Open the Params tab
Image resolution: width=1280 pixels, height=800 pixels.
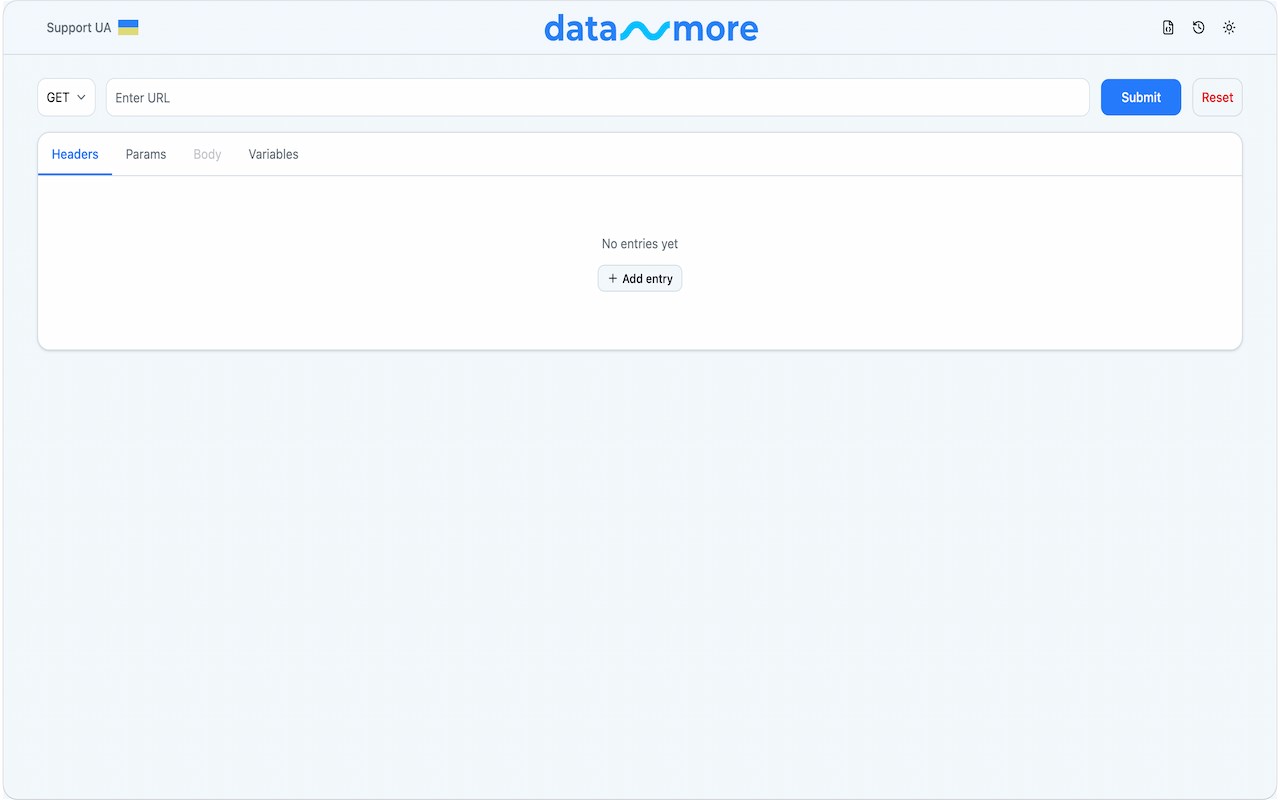(146, 154)
